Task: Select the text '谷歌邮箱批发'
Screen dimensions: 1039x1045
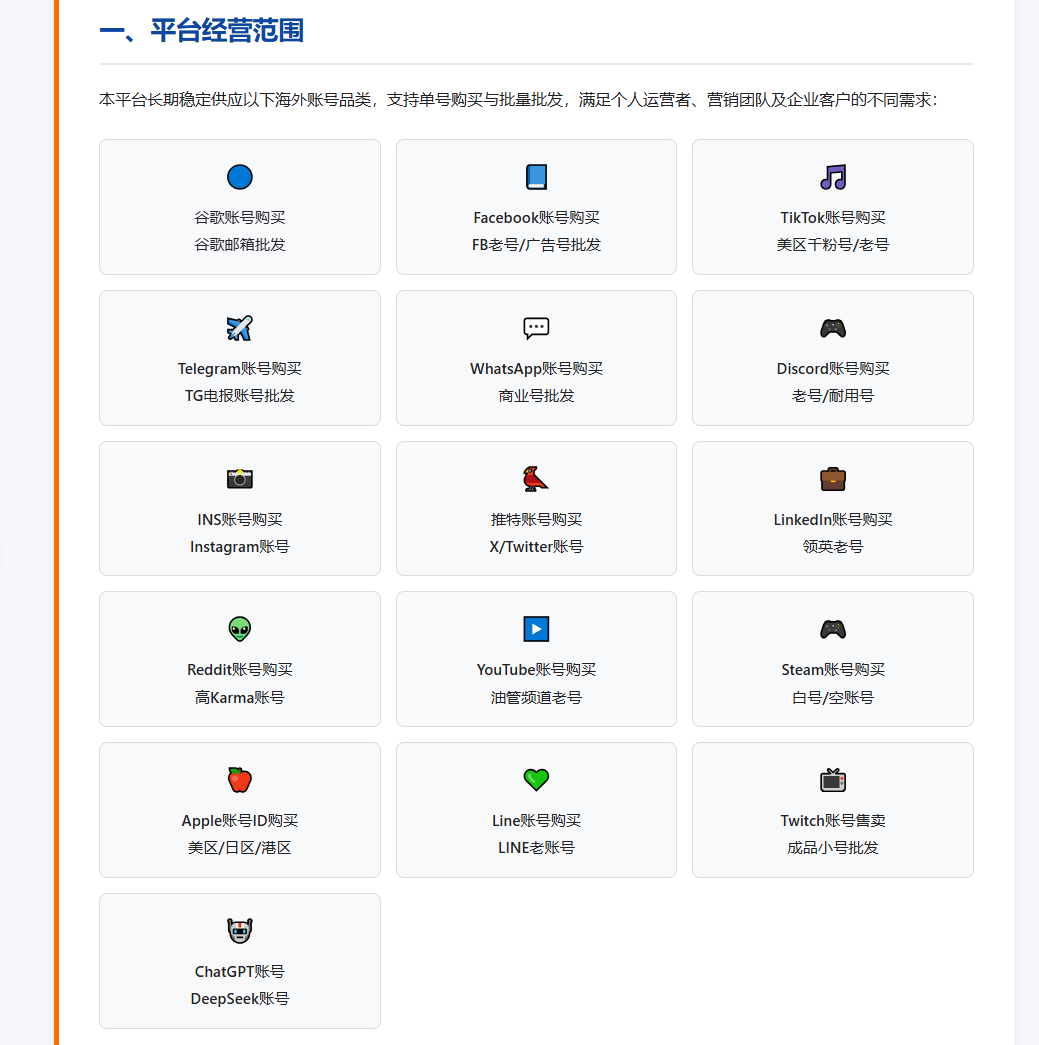Action: [x=240, y=245]
